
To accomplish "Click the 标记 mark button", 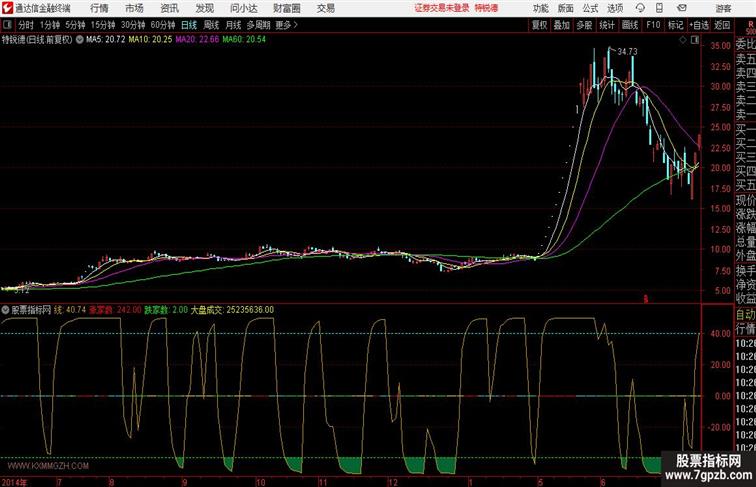I will [675, 25].
